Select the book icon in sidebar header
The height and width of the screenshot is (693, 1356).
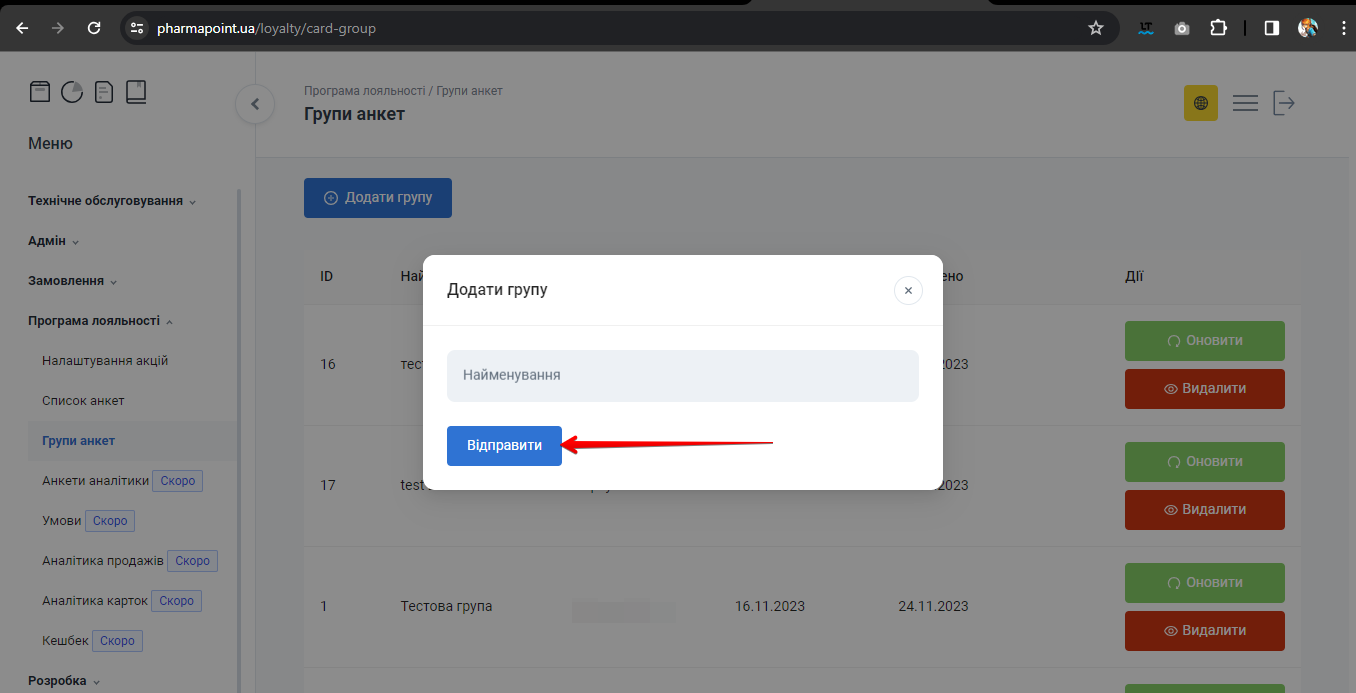(x=136, y=91)
